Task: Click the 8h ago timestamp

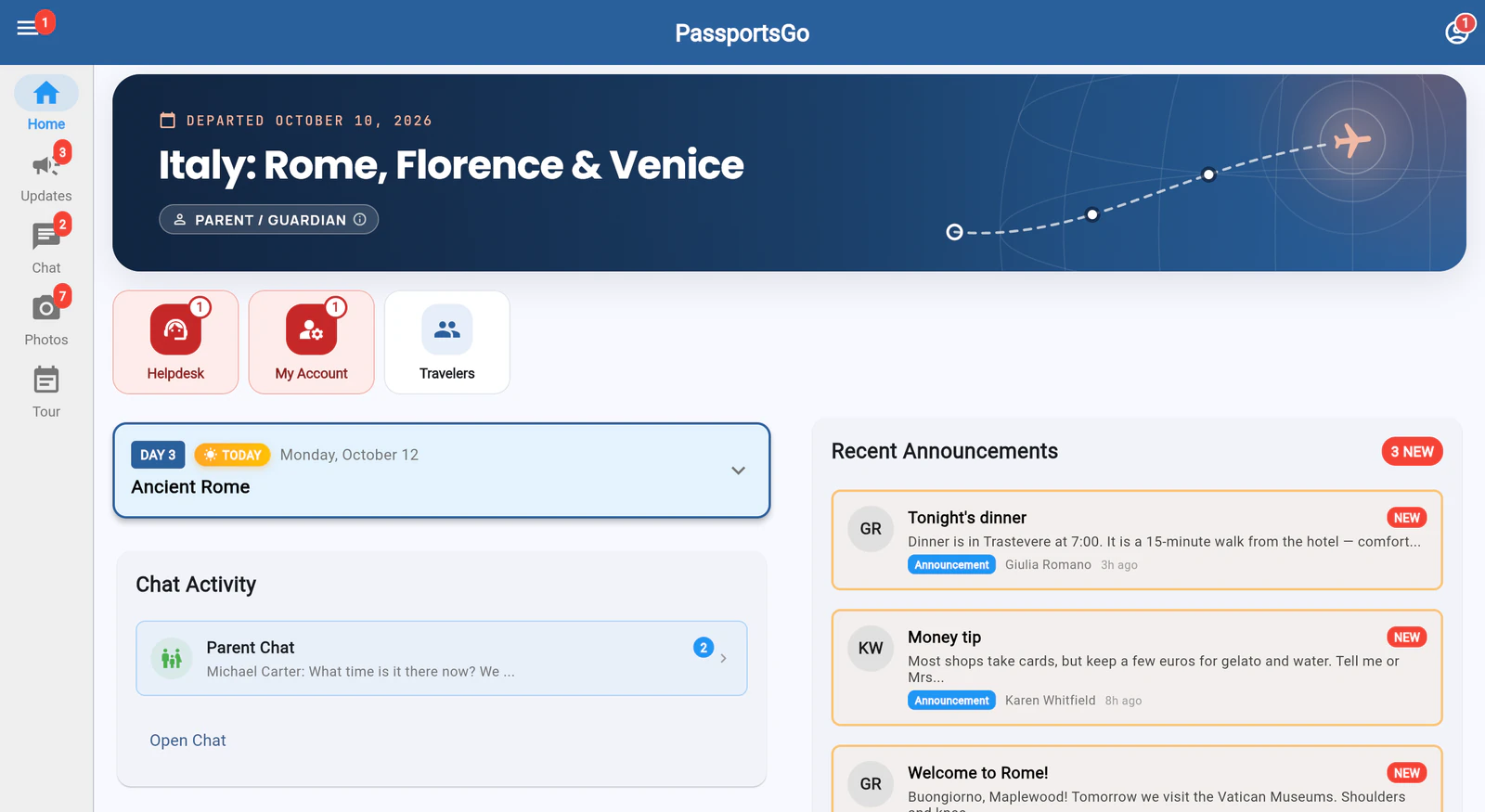Action: (1123, 701)
